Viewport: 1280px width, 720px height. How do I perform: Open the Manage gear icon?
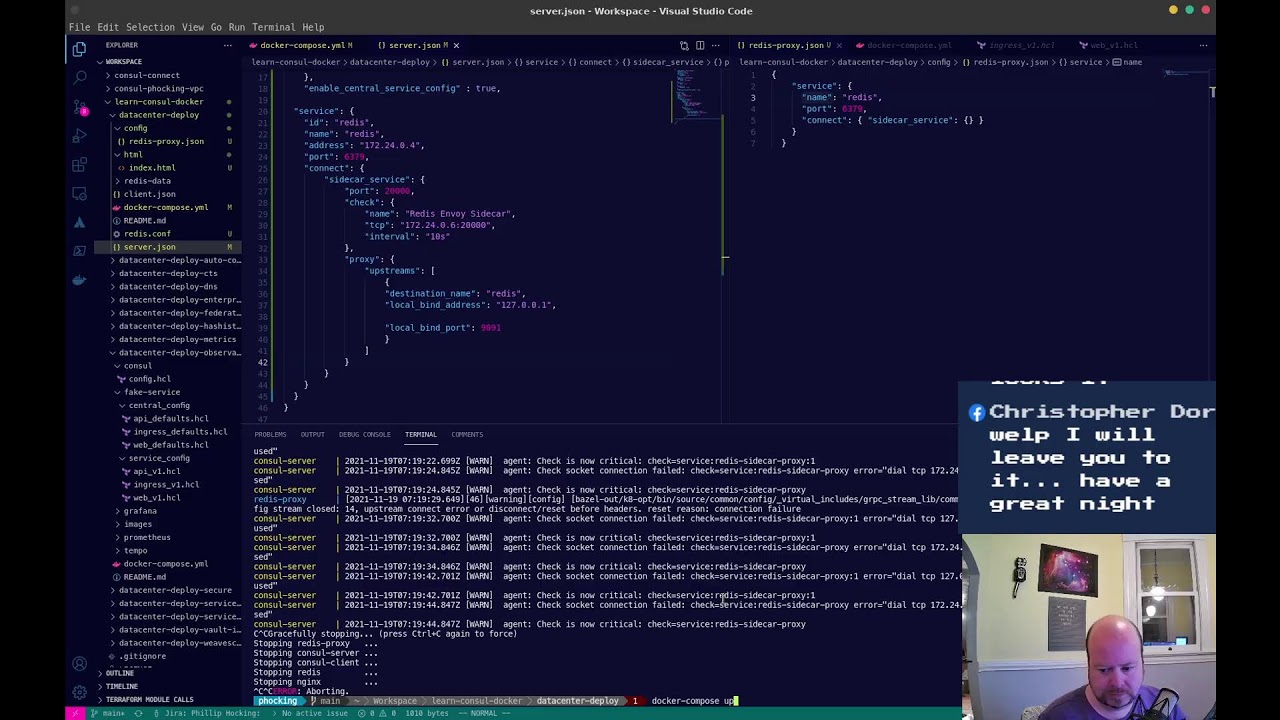coord(79,692)
